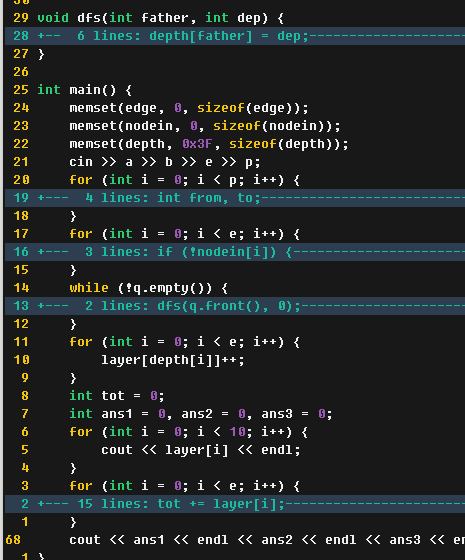Click the for loop at relative line 11
This screenshot has width=465, height=560.
coord(185,342)
